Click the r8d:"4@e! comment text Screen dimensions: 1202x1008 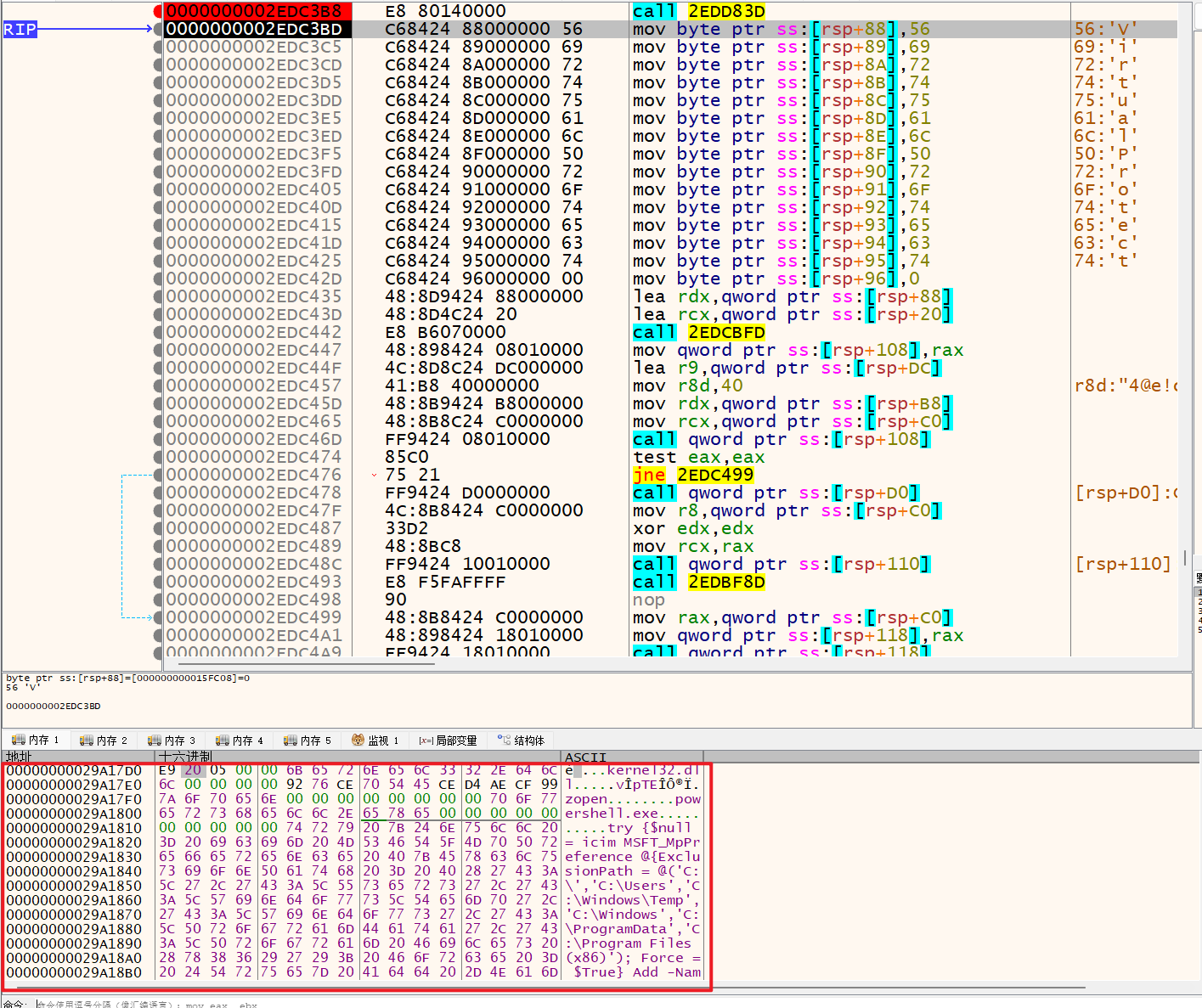(x=1126, y=386)
